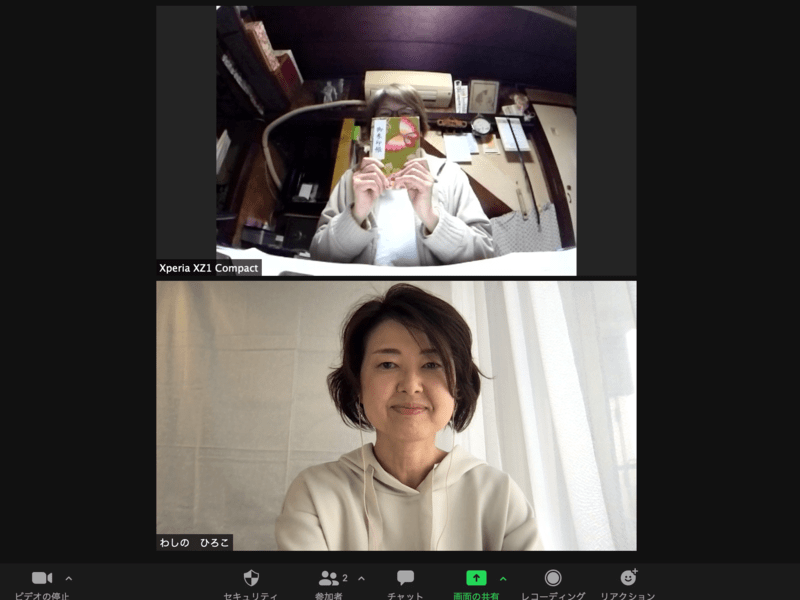Image resolution: width=800 pixels, height=600 pixels.
Task: Open the participants people icon
Action: point(328,578)
